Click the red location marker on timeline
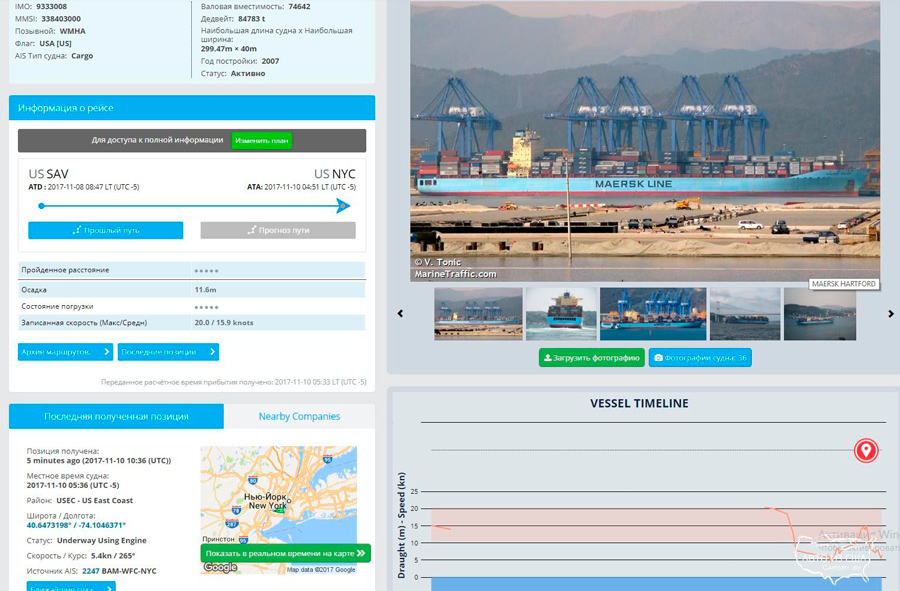Image resolution: width=900 pixels, height=591 pixels. pos(866,450)
